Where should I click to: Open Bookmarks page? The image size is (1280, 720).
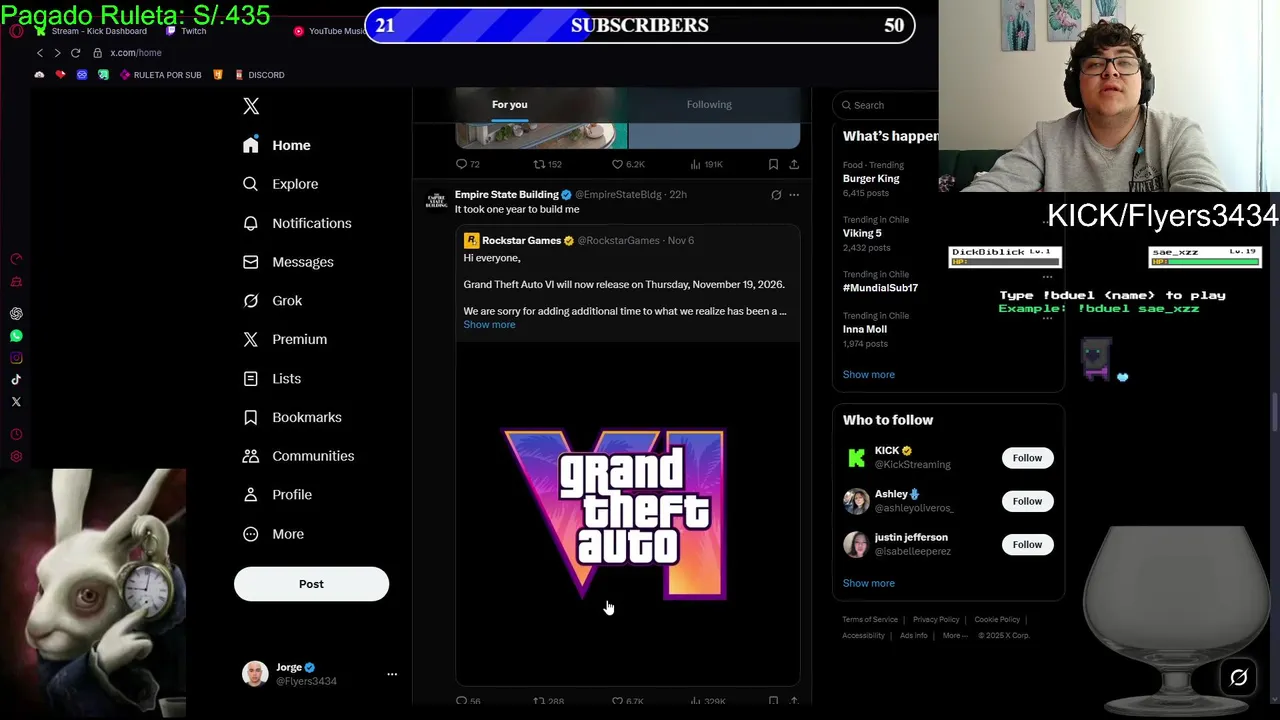click(x=292, y=417)
